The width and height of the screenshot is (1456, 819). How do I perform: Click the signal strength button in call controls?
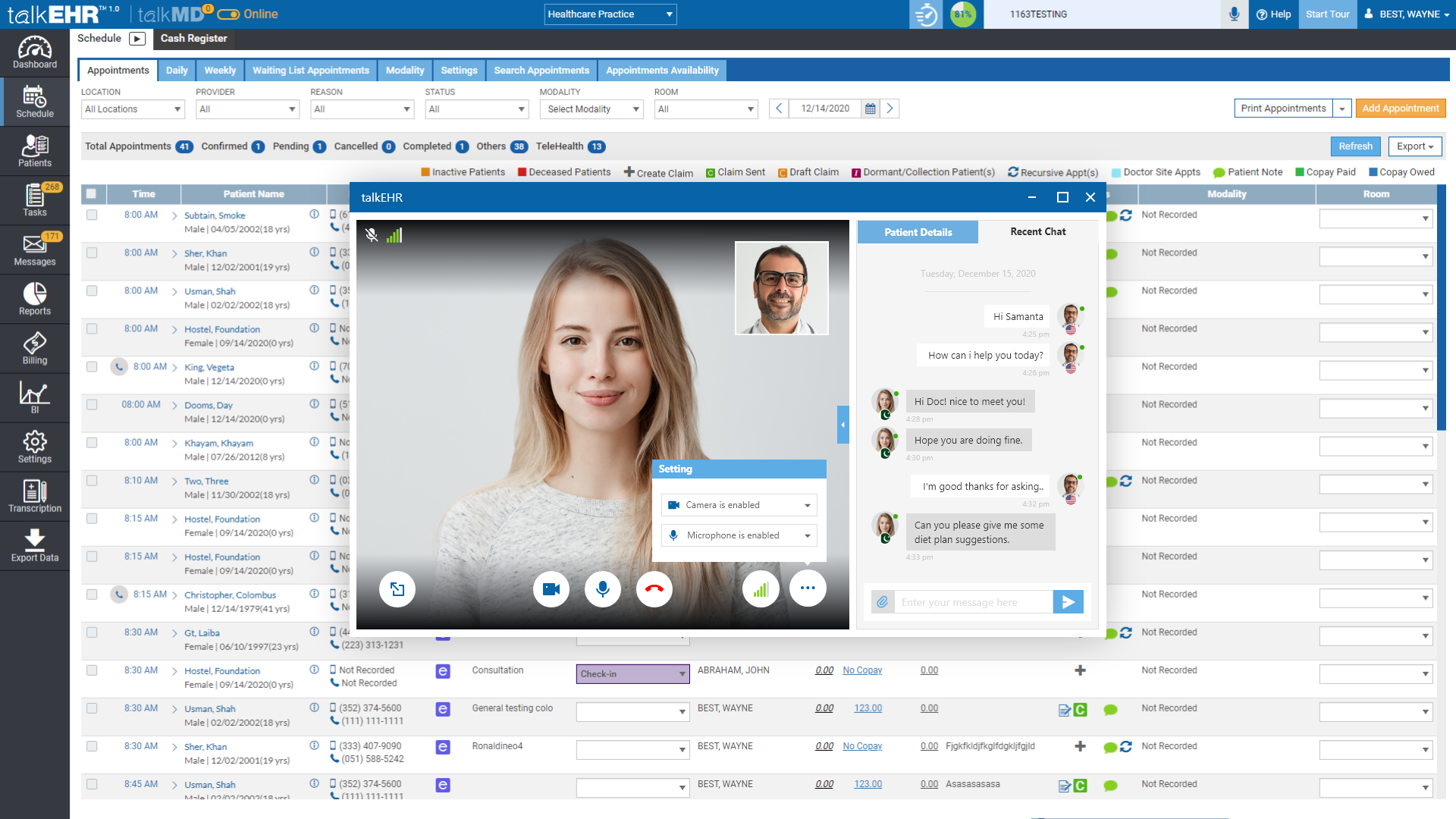point(761,589)
